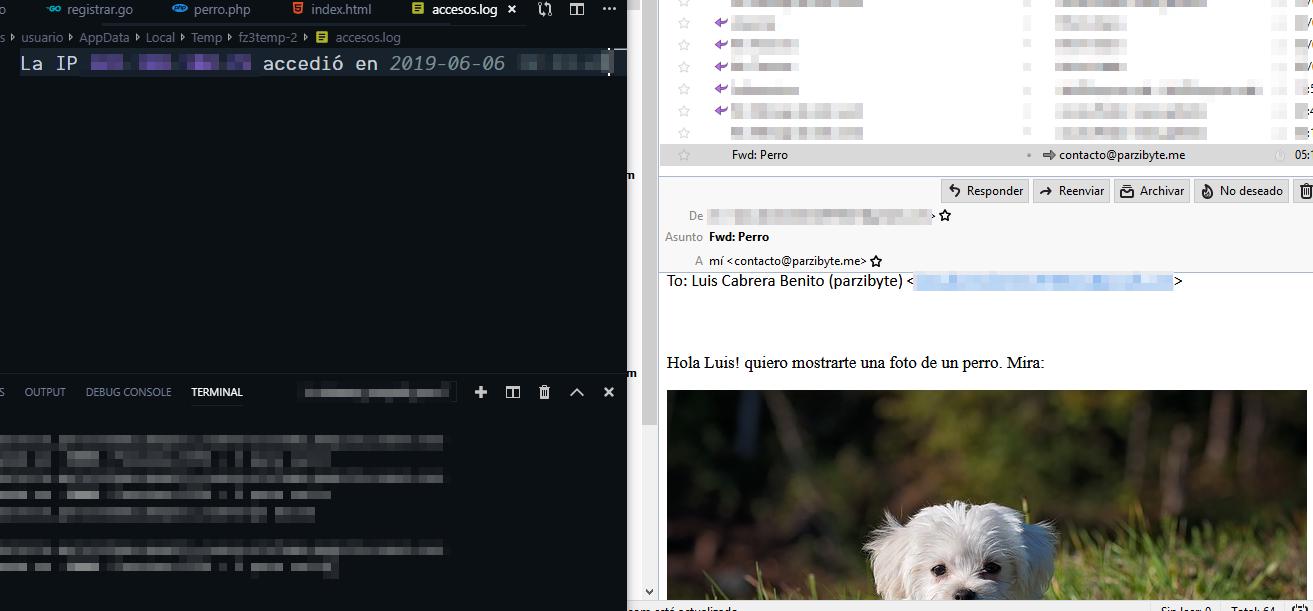Delete the email with trash button
This screenshot has height=611, width=1313.
point(1305,191)
